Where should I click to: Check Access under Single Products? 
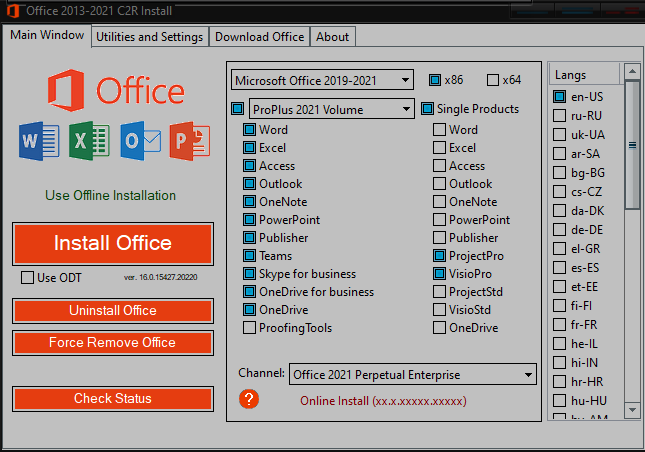[439, 166]
